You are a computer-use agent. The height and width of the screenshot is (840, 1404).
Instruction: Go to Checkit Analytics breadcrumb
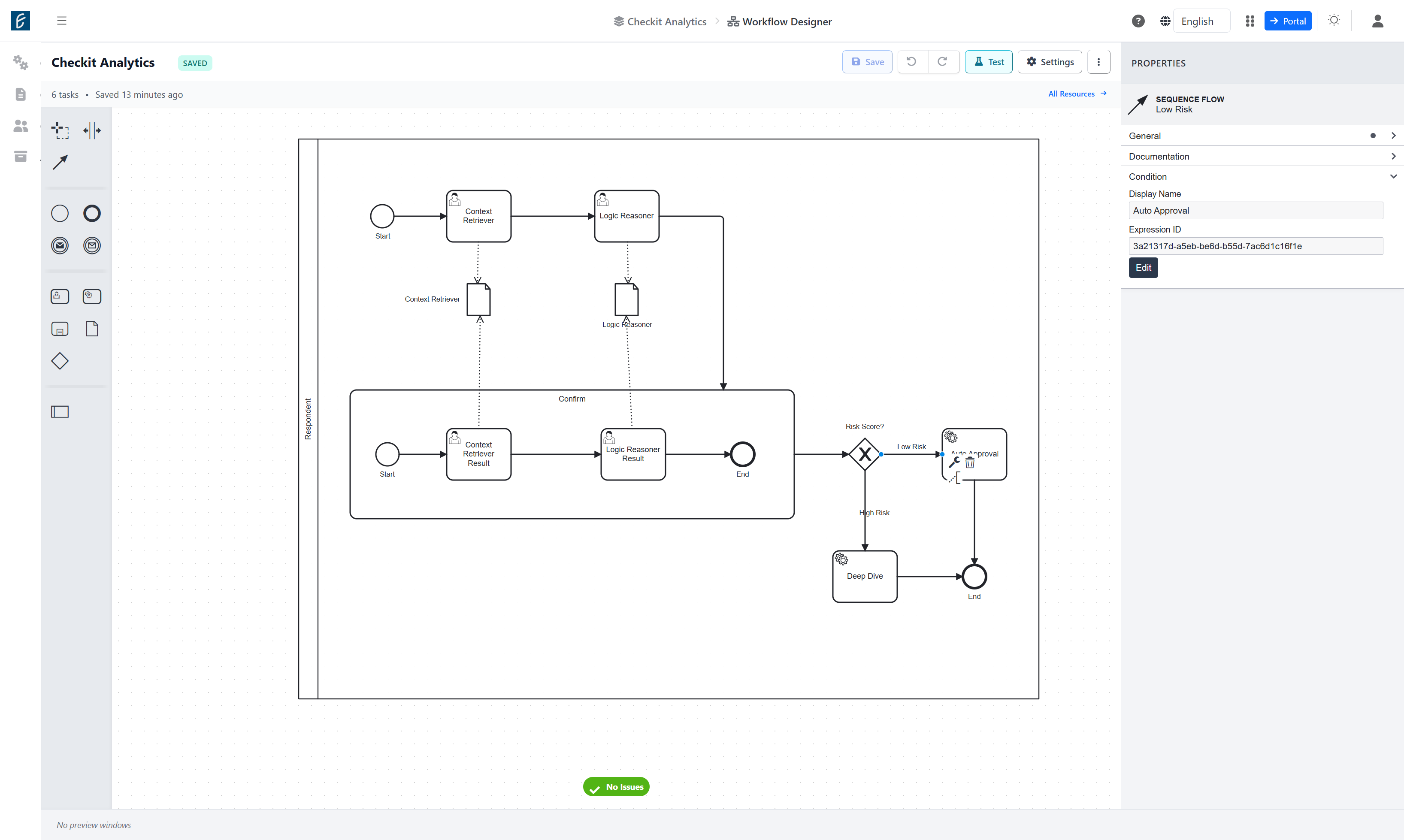[660, 21]
